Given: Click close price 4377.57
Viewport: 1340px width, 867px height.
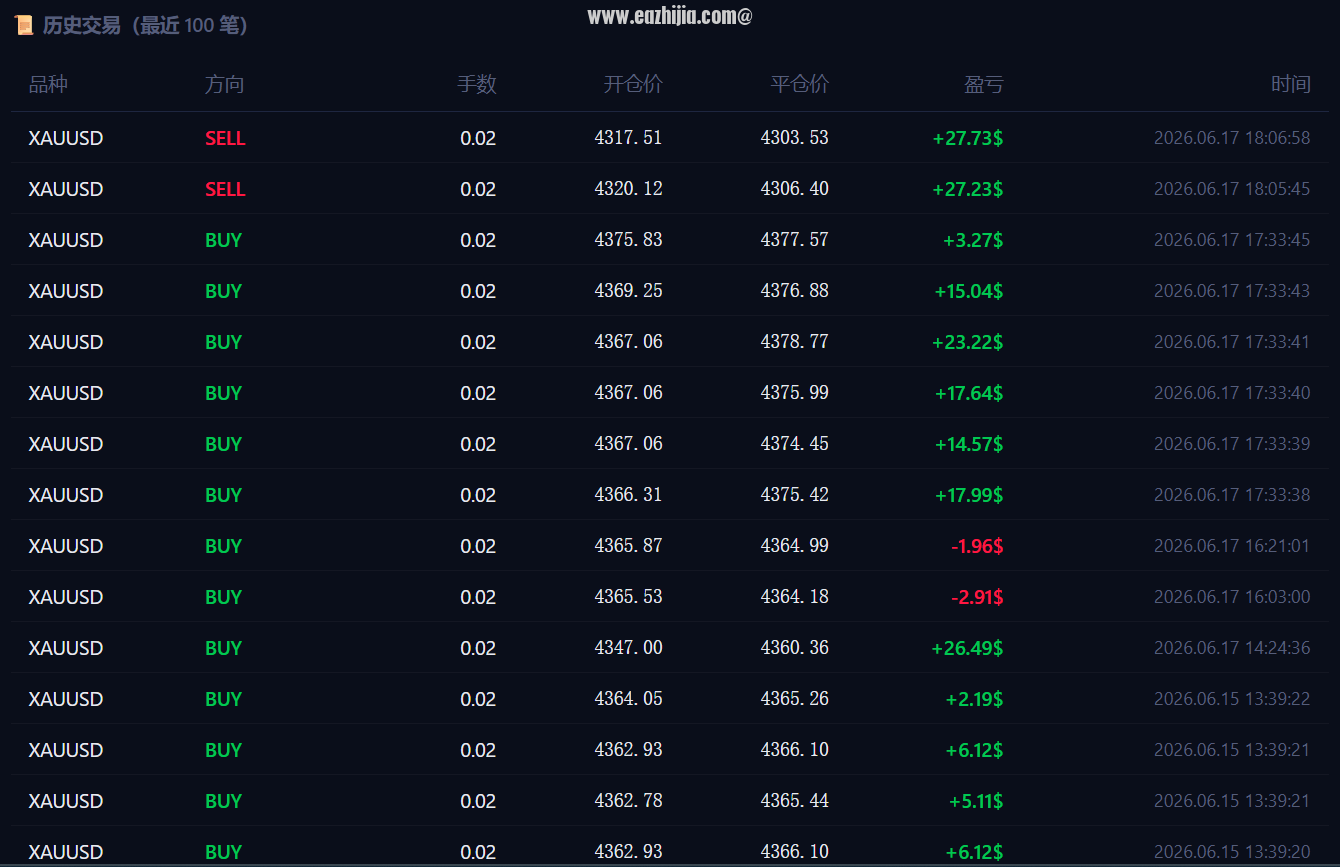Looking at the screenshot, I should coord(795,240).
